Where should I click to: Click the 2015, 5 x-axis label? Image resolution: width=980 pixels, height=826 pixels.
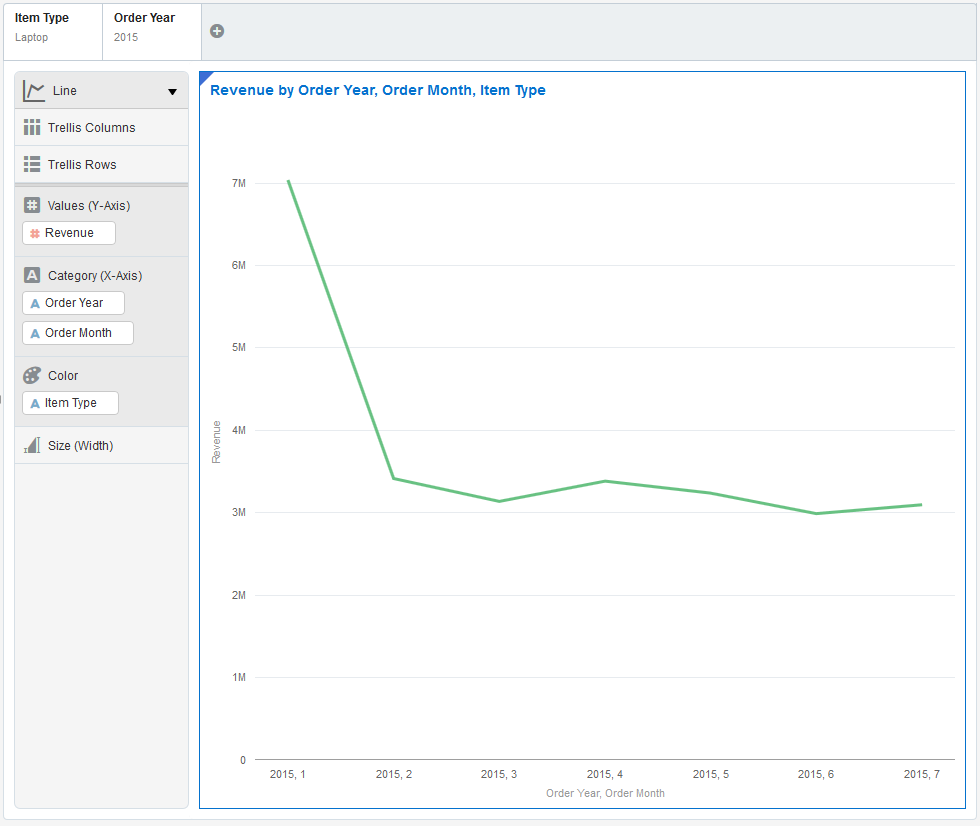(x=711, y=774)
